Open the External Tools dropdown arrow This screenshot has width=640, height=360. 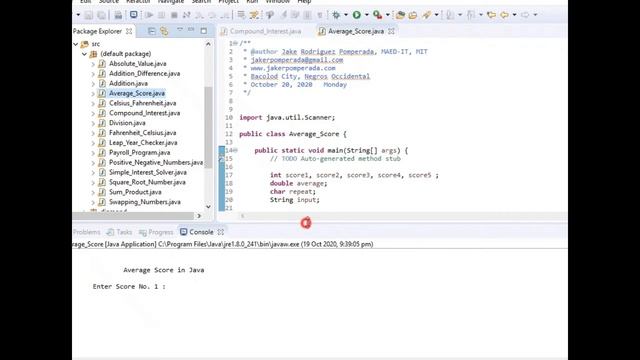click(388, 15)
